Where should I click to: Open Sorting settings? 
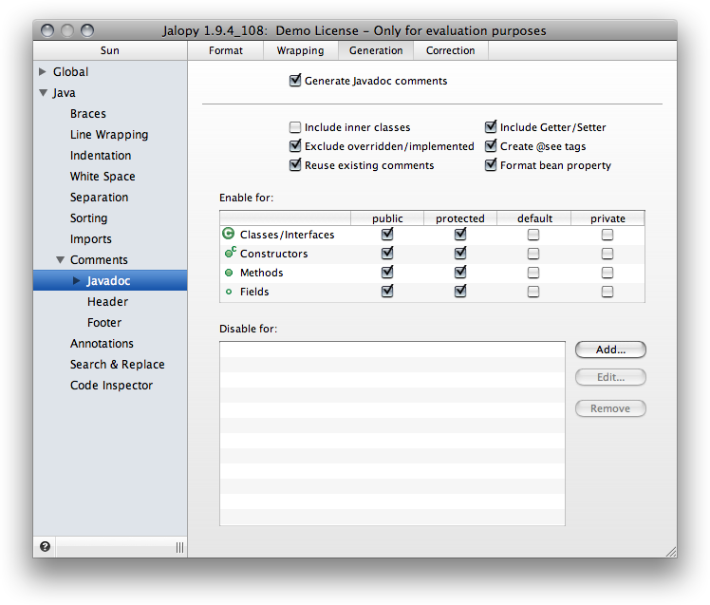point(89,218)
